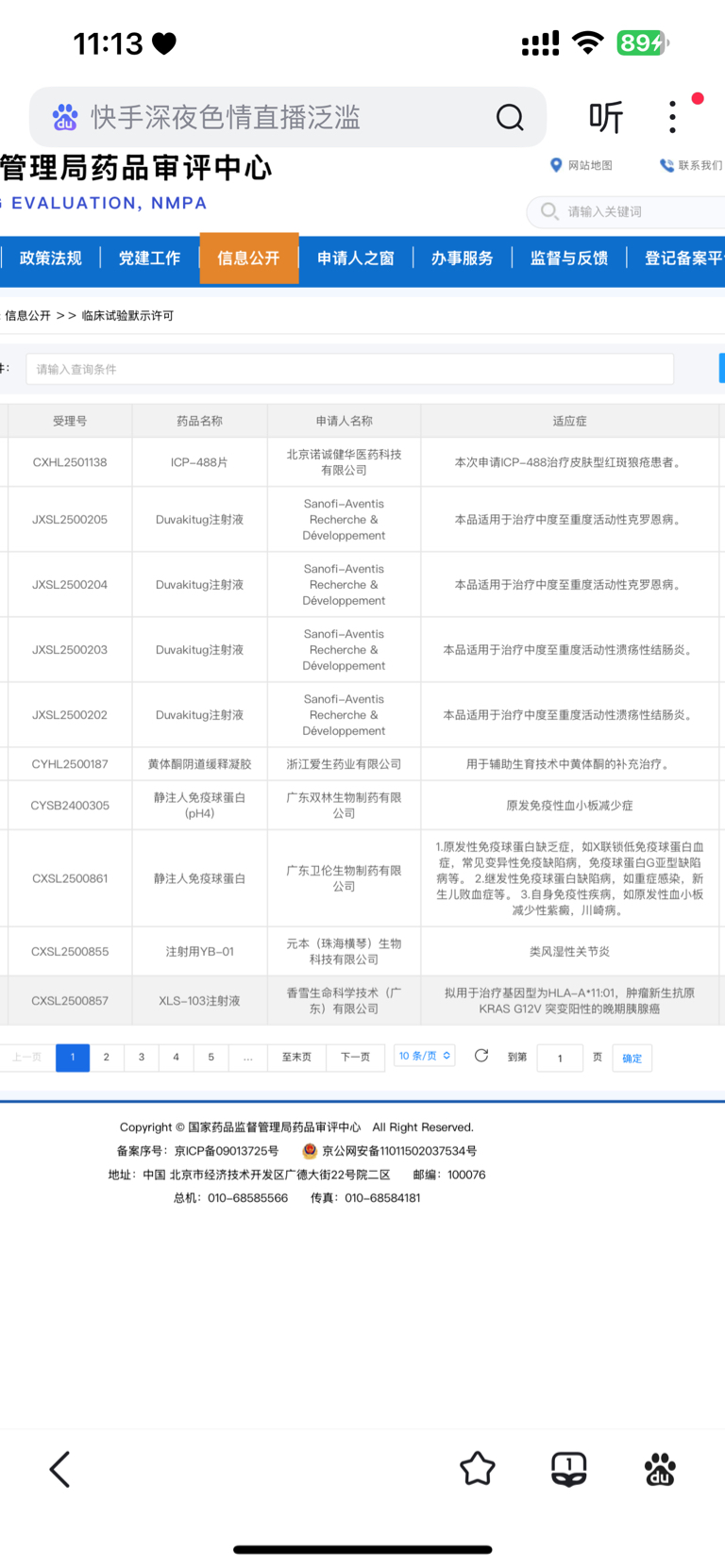Click the 确定 confirm button
The width and height of the screenshot is (725, 1568).
pos(632,1059)
